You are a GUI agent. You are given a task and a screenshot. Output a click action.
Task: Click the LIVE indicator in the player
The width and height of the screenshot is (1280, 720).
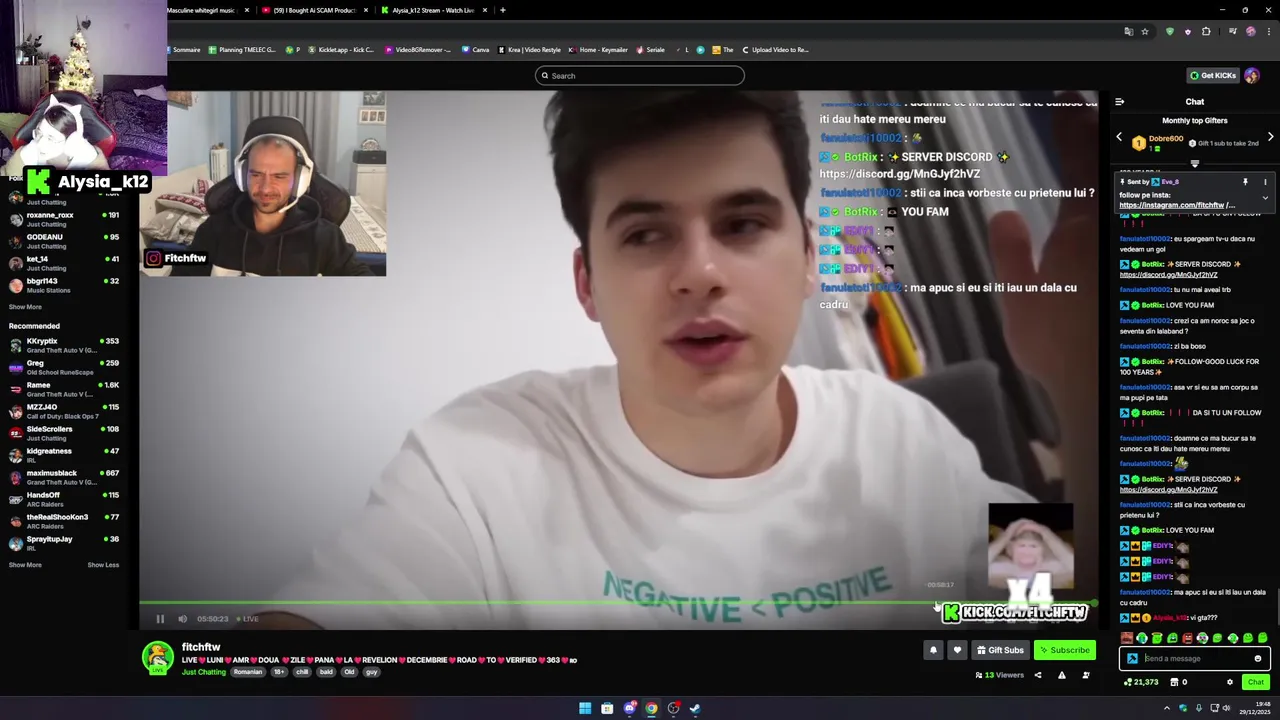[248, 619]
